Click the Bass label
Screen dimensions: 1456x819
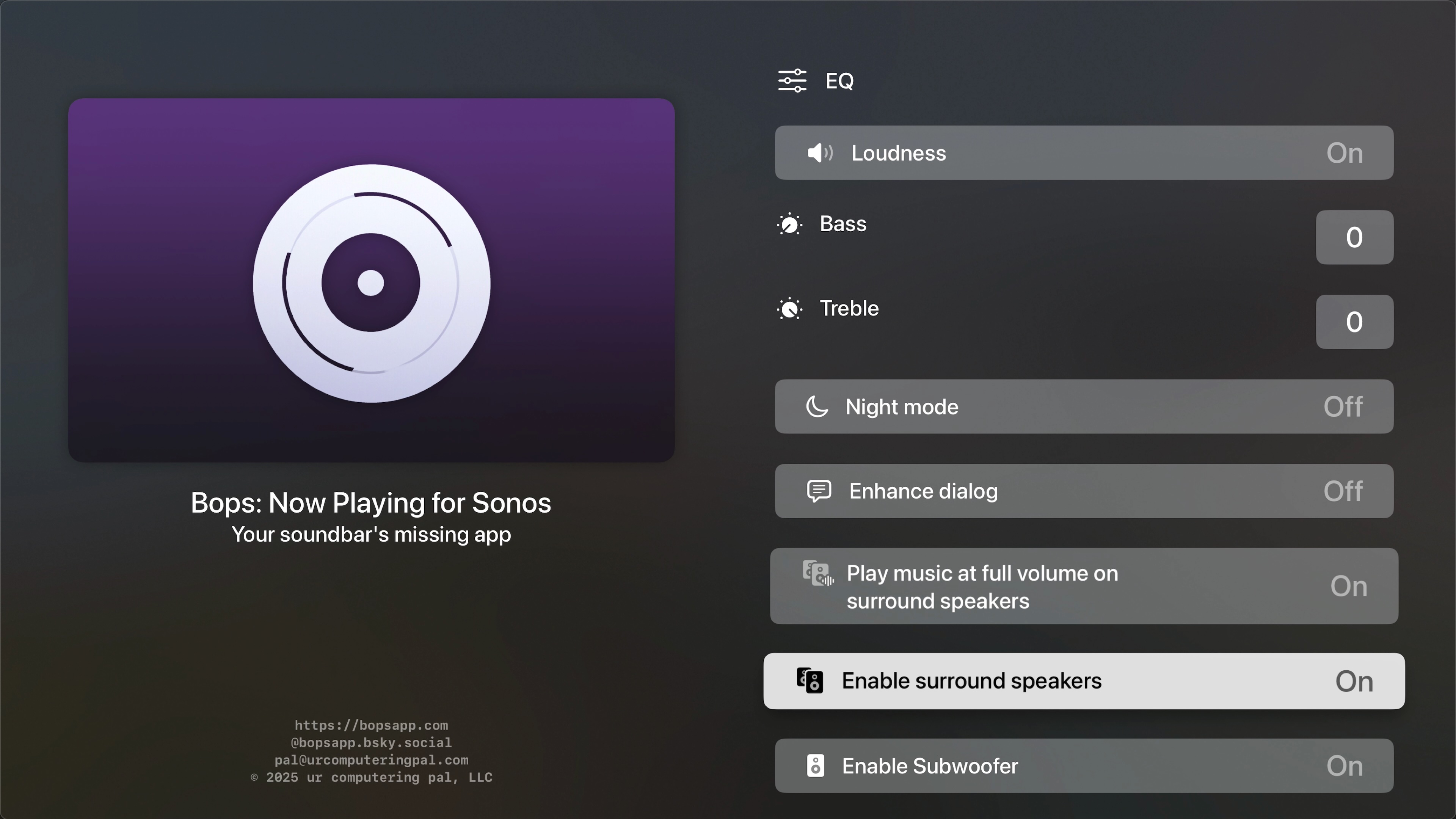point(843,224)
